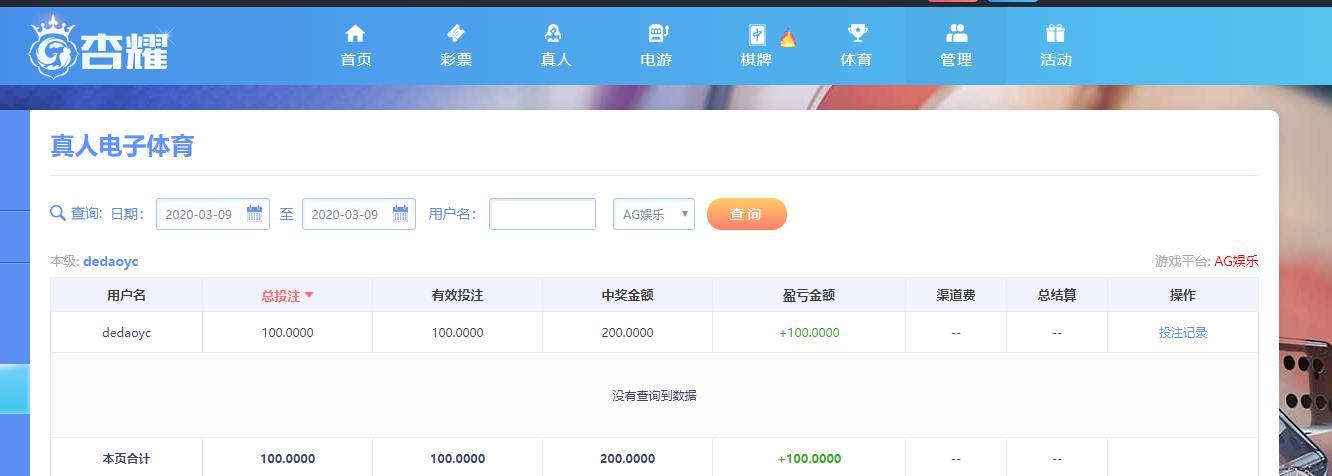
Task: Click the 活动 gift box icon
Action: click(1055, 34)
